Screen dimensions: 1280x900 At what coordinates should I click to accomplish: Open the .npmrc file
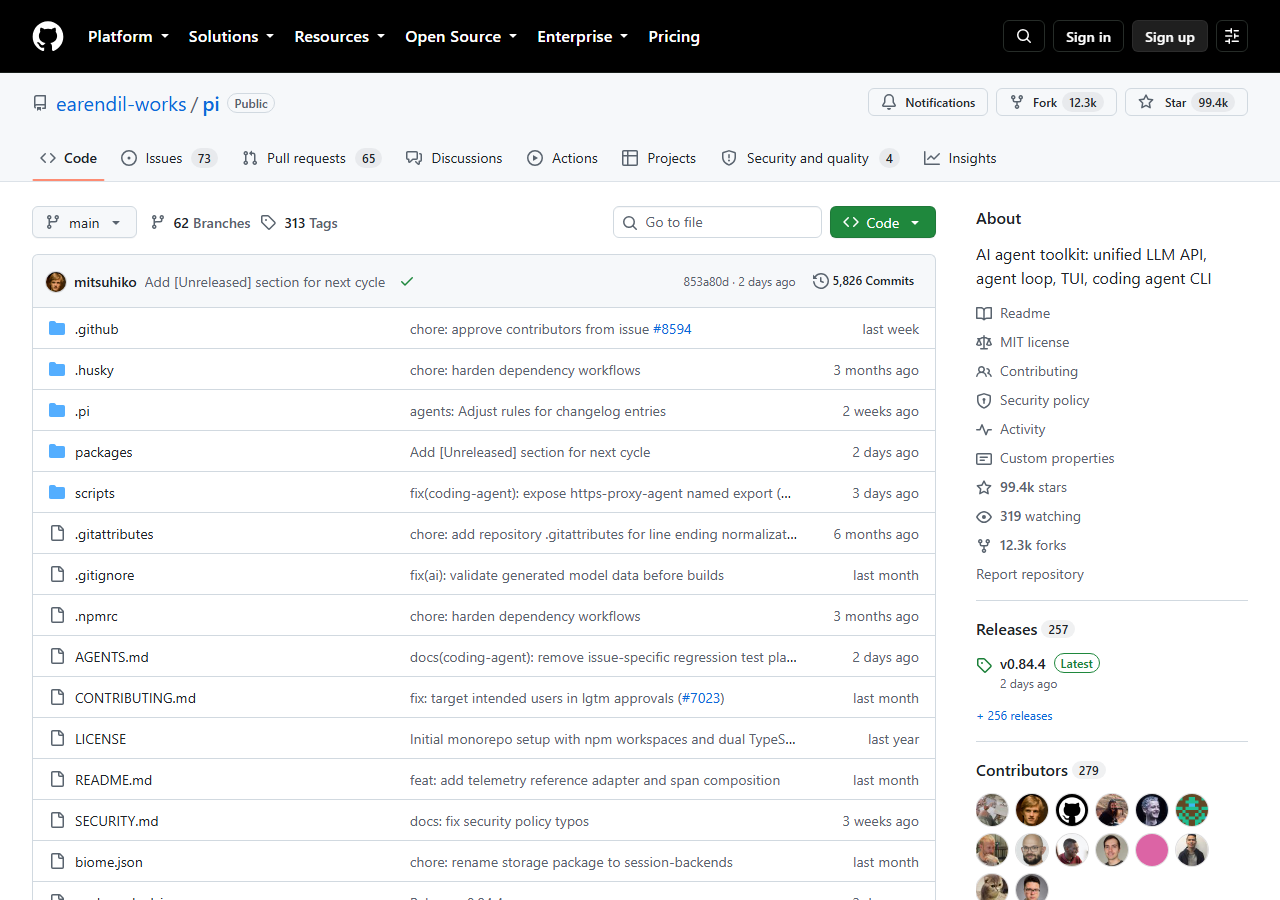pyautogui.click(x=96, y=616)
